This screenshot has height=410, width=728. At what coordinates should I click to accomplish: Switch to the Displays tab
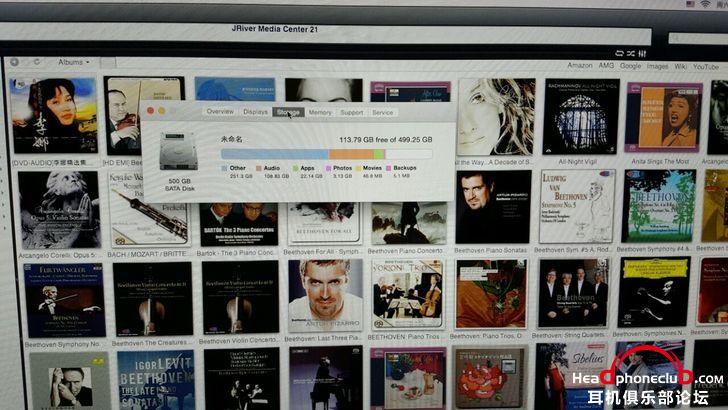click(255, 112)
